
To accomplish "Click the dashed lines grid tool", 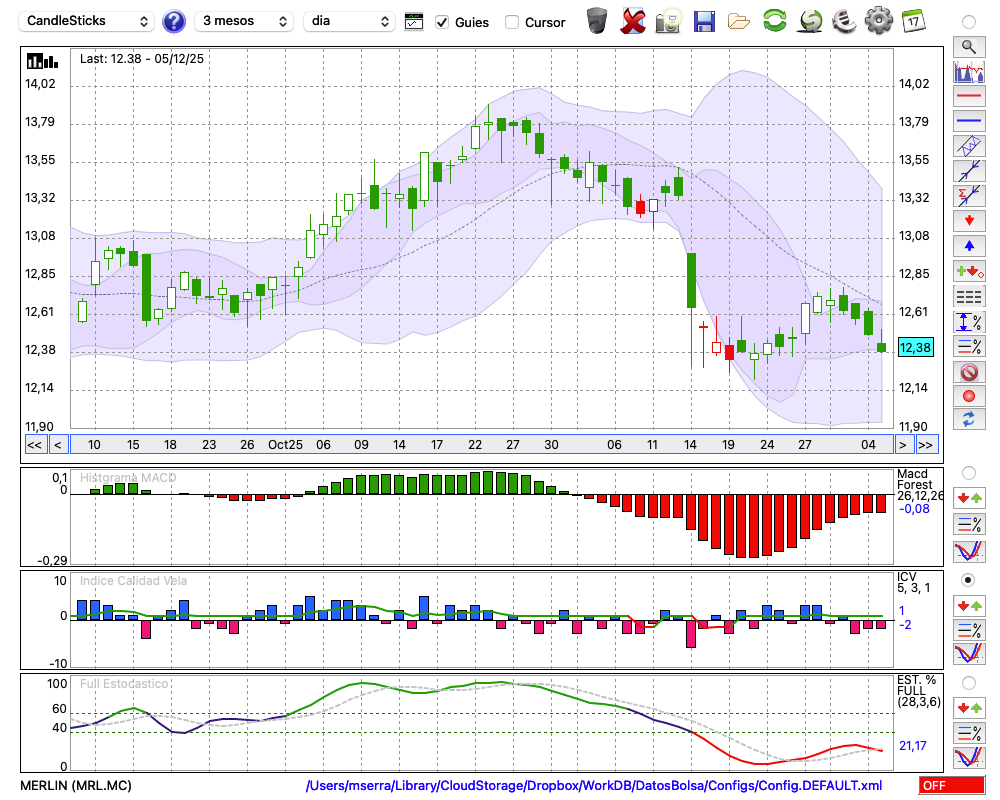I will point(969,296).
